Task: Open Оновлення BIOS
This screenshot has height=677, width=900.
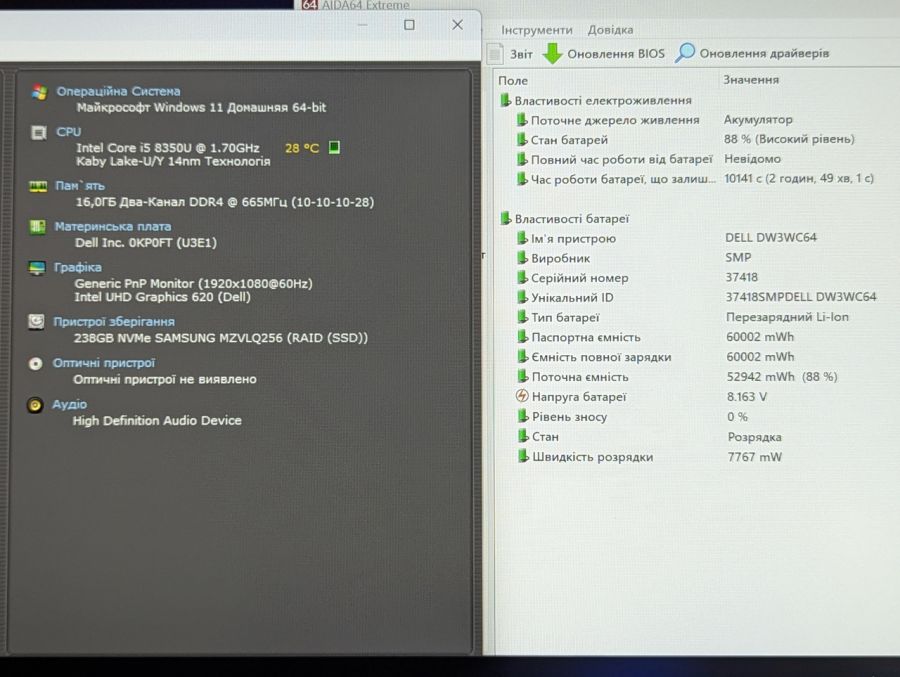Action: tap(616, 53)
